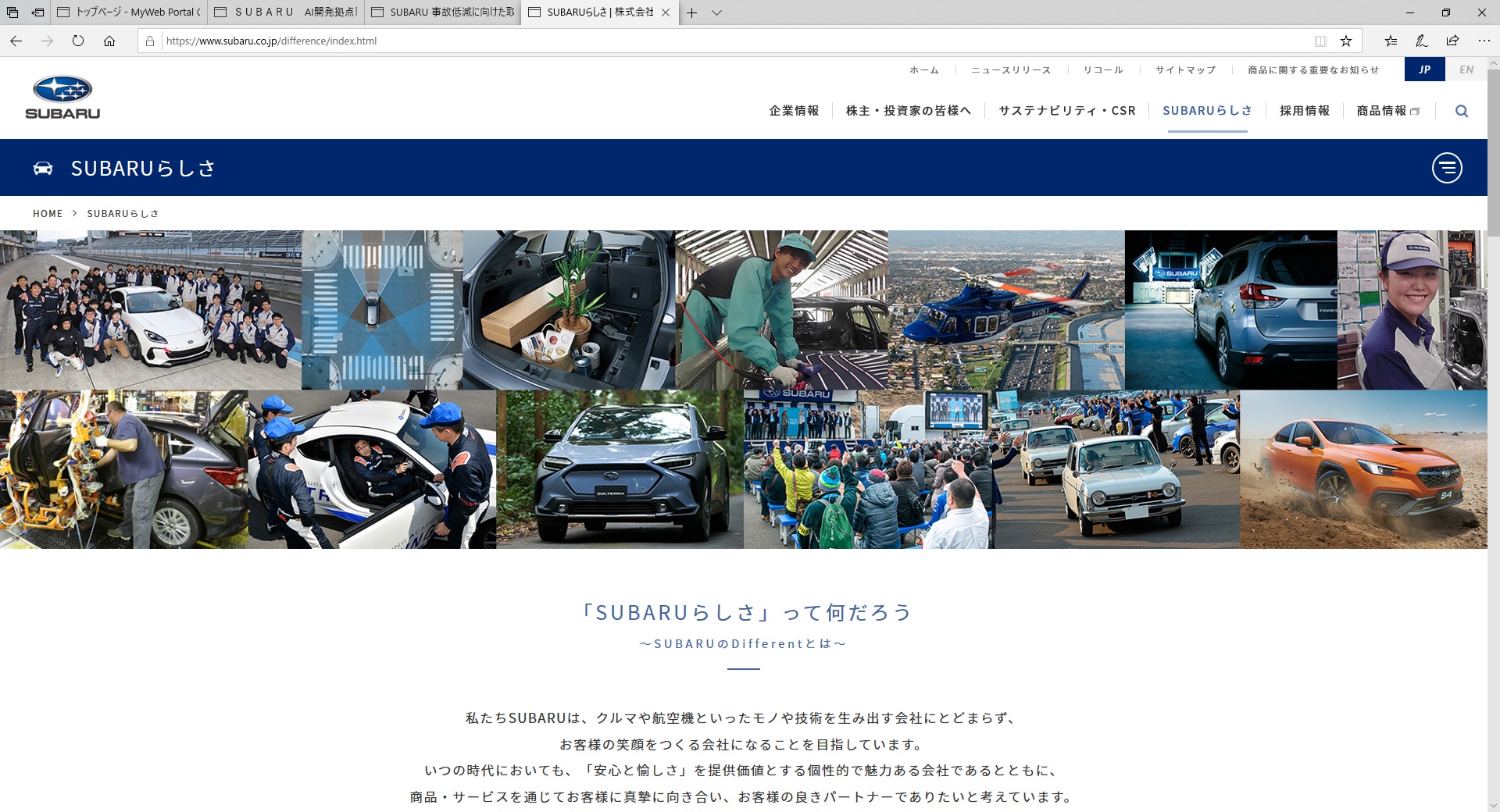Open the favorites hub icon
Image resolution: width=1500 pixels, height=812 pixels.
1391,41
